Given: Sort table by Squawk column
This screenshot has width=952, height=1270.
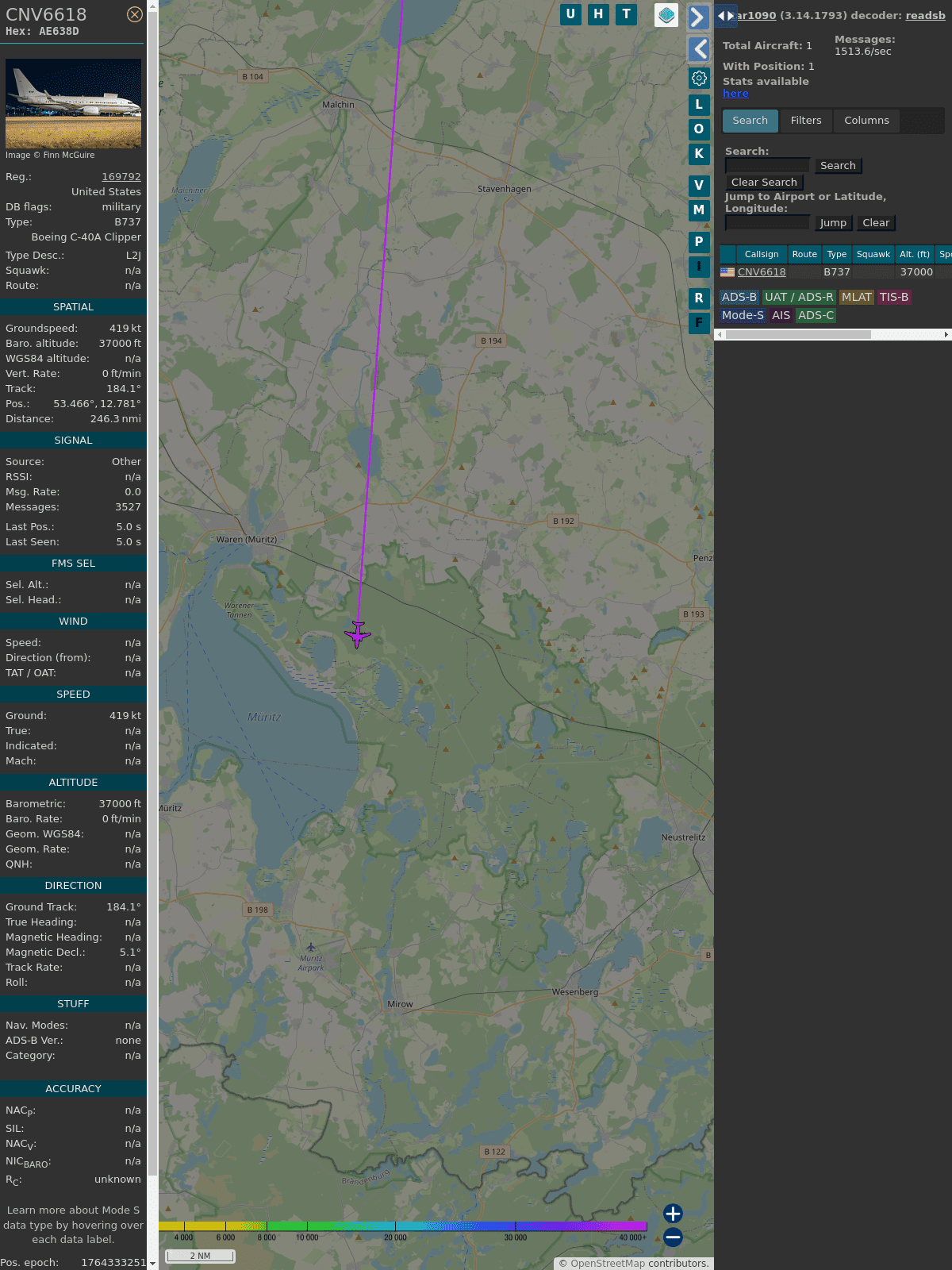Looking at the screenshot, I should (x=873, y=254).
